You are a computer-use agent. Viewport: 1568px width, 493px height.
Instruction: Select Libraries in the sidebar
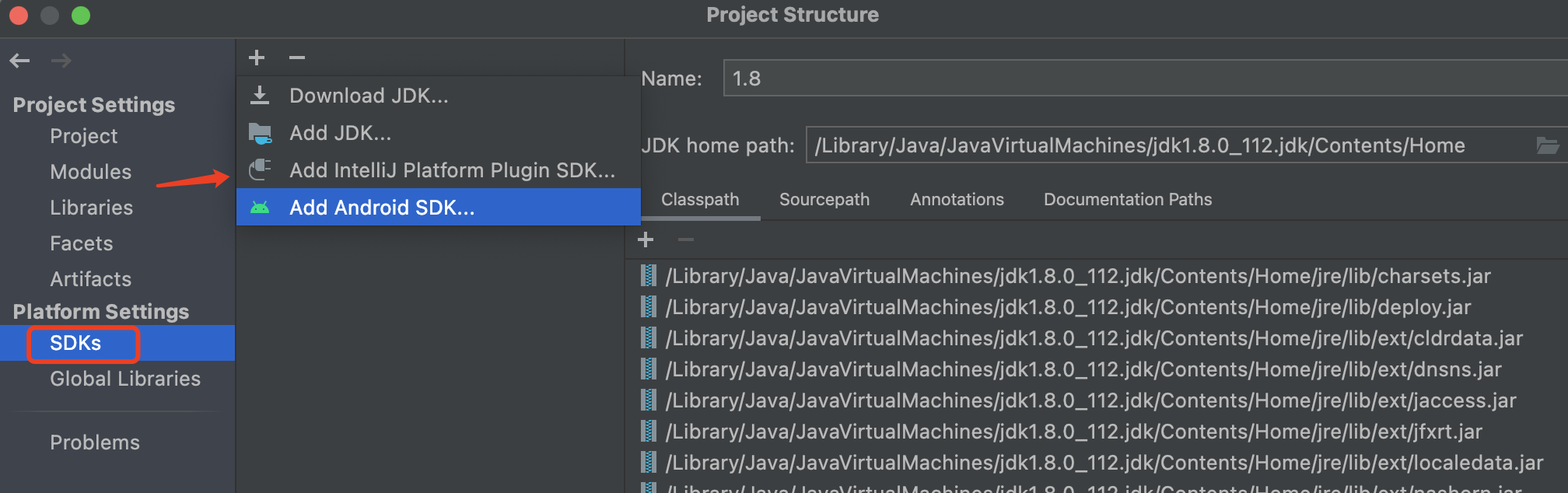click(91, 208)
